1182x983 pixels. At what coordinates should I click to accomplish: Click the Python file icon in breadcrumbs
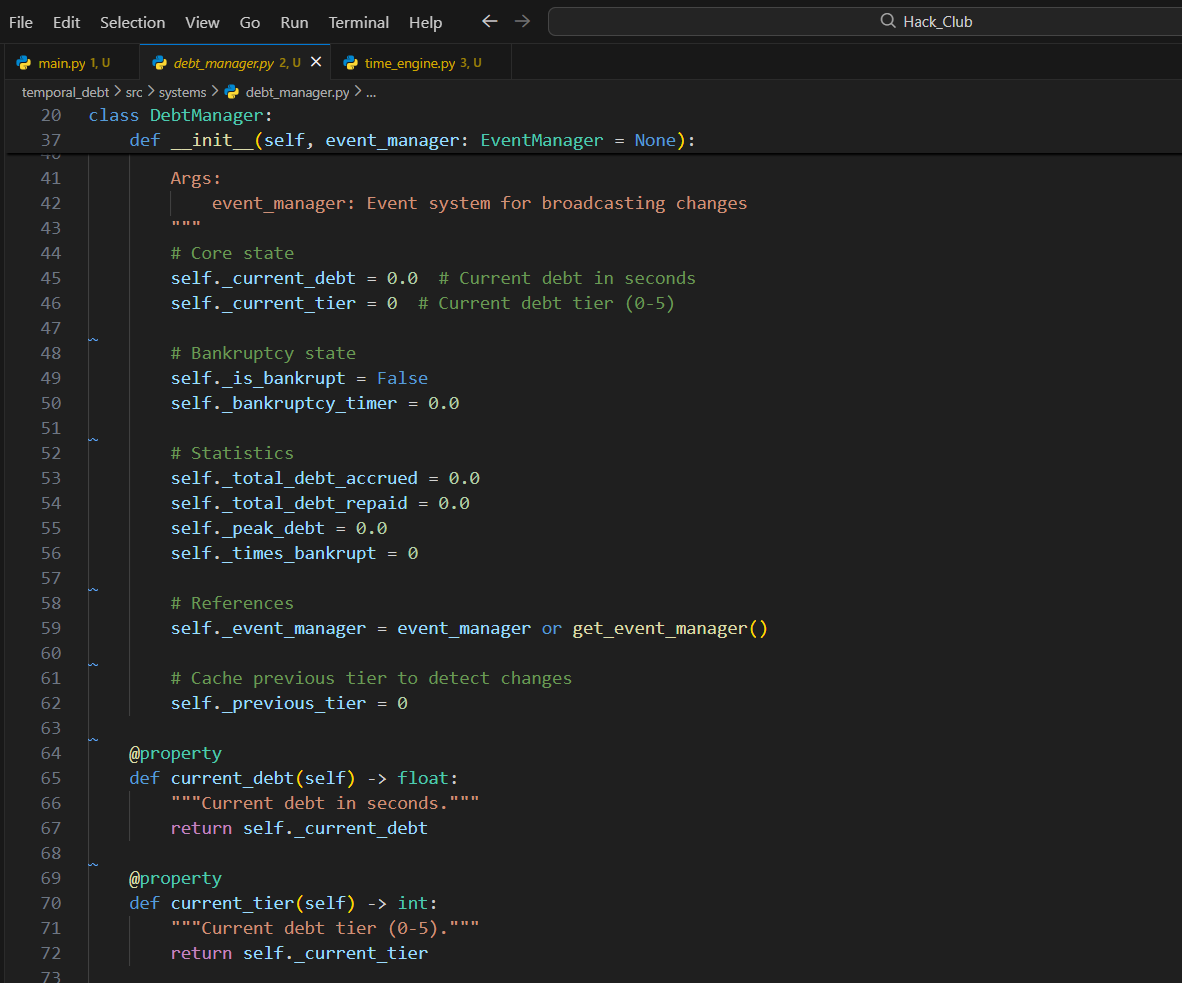click(x=232, y=92)
